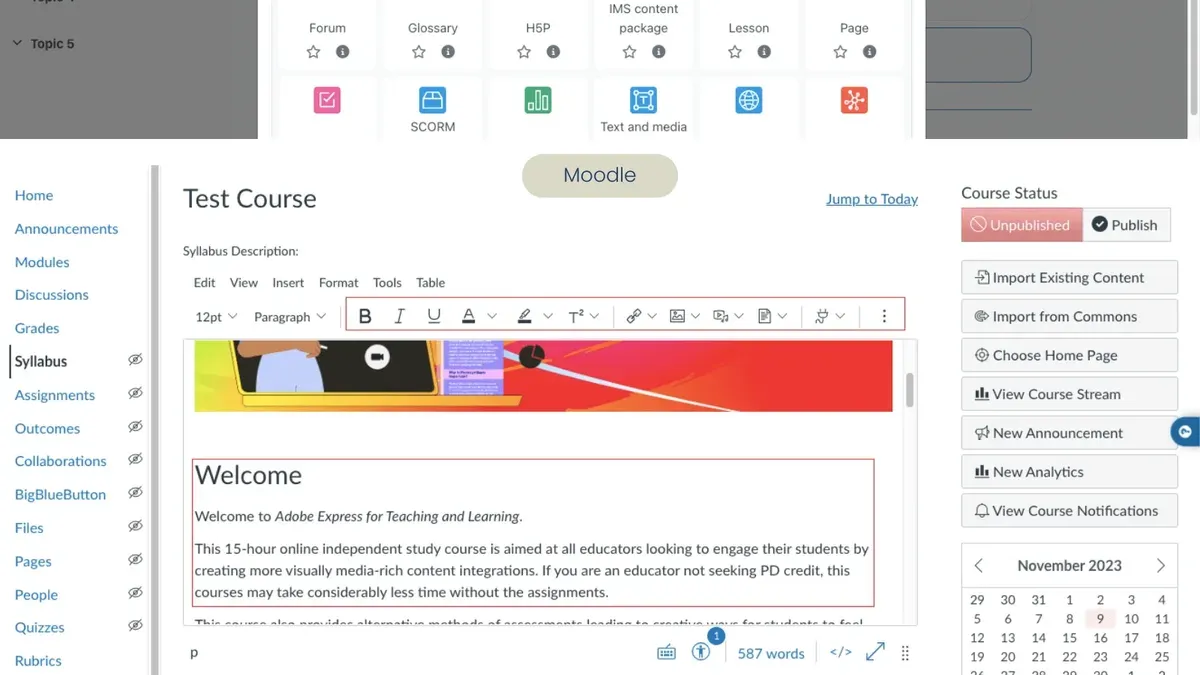Screen dimensions: 1200x675
Task: Click the Choose Home Page button
Action: coord(1069,355)
